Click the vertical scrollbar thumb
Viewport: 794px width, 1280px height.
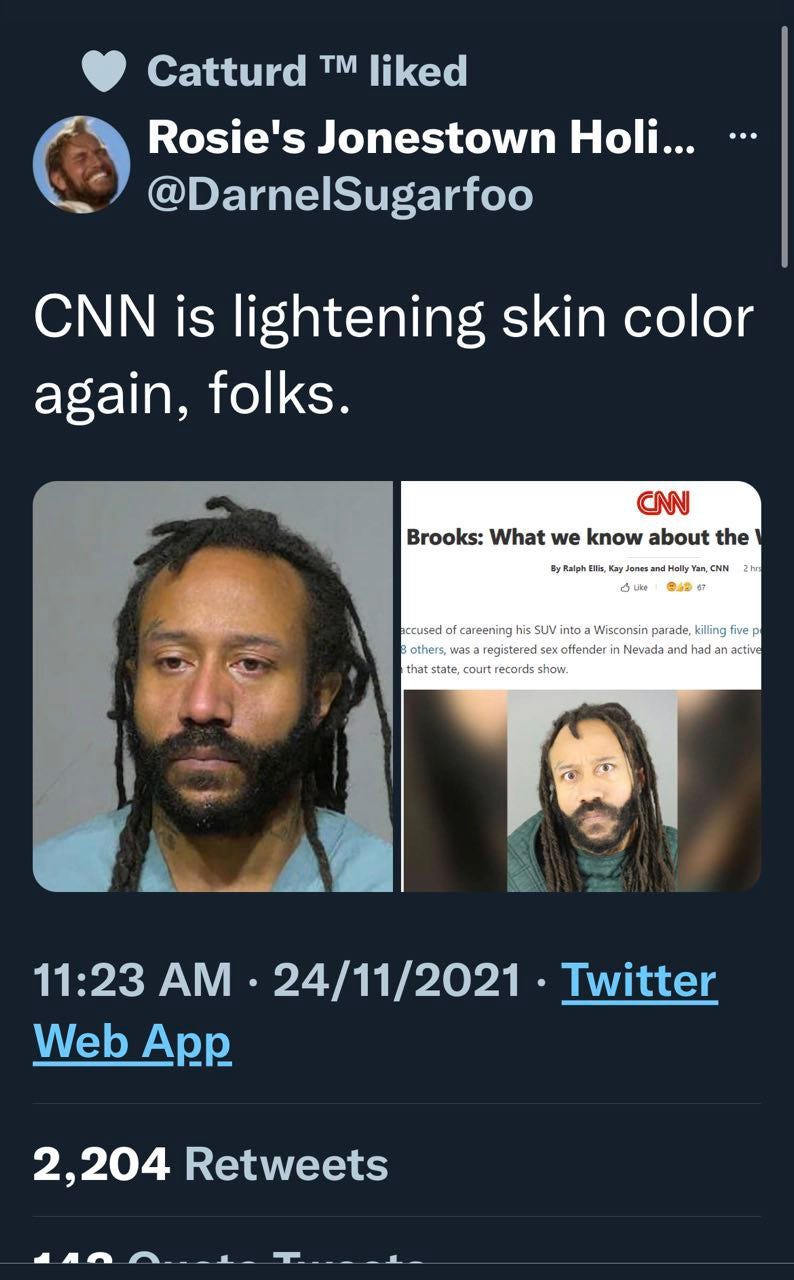783,147
